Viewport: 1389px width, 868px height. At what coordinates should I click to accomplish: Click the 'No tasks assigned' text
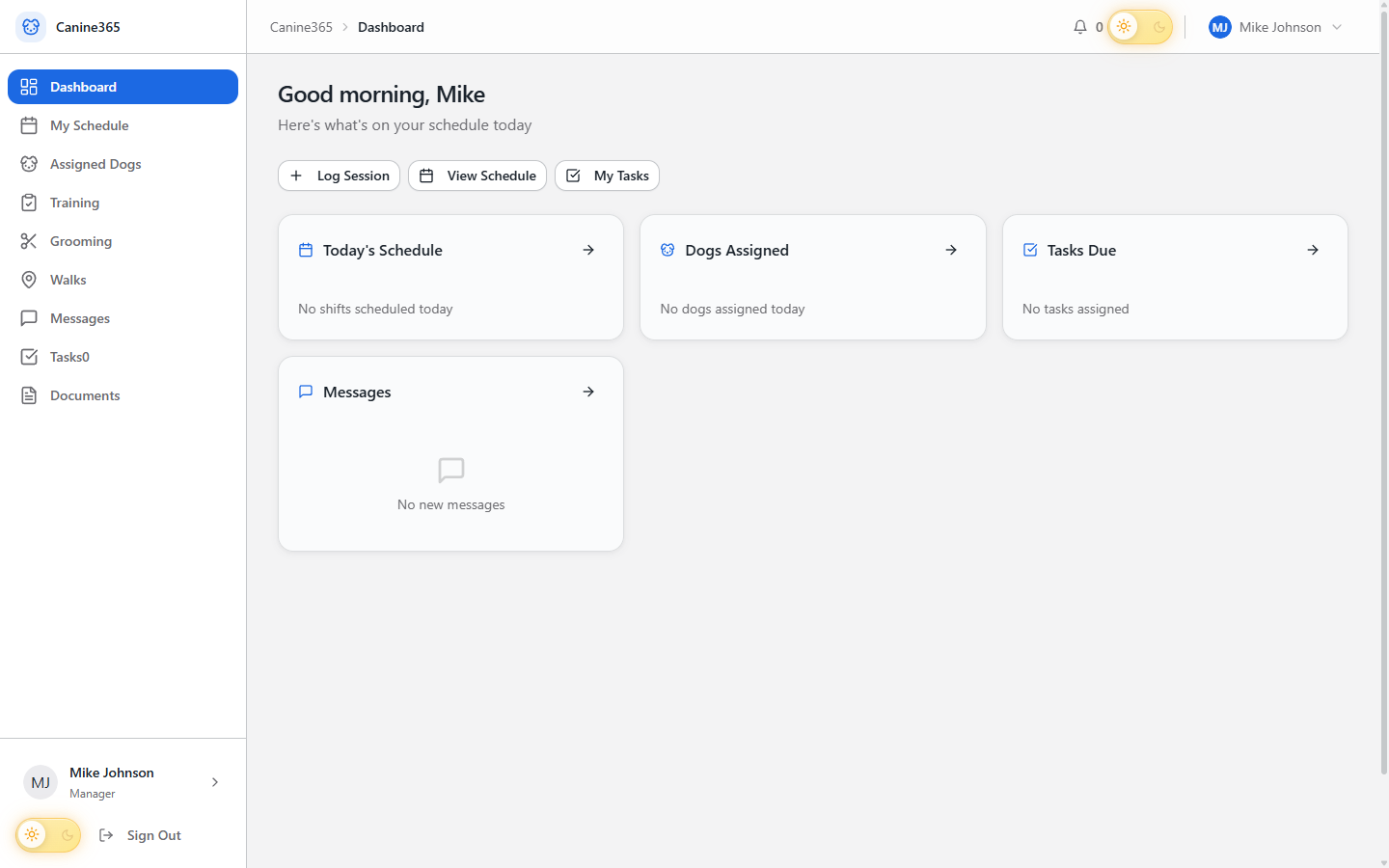click(1076, 309)
